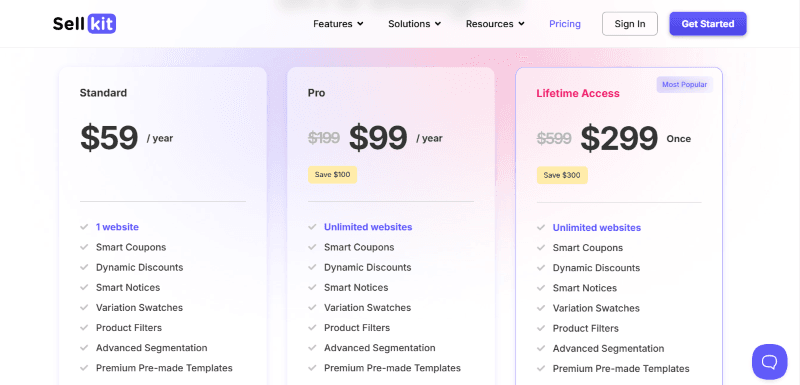The height and width of the screenshot is (385, 800).
Task: Expand the Features dropdown menu
Action: pyautogui.click(x=338, y=24)
